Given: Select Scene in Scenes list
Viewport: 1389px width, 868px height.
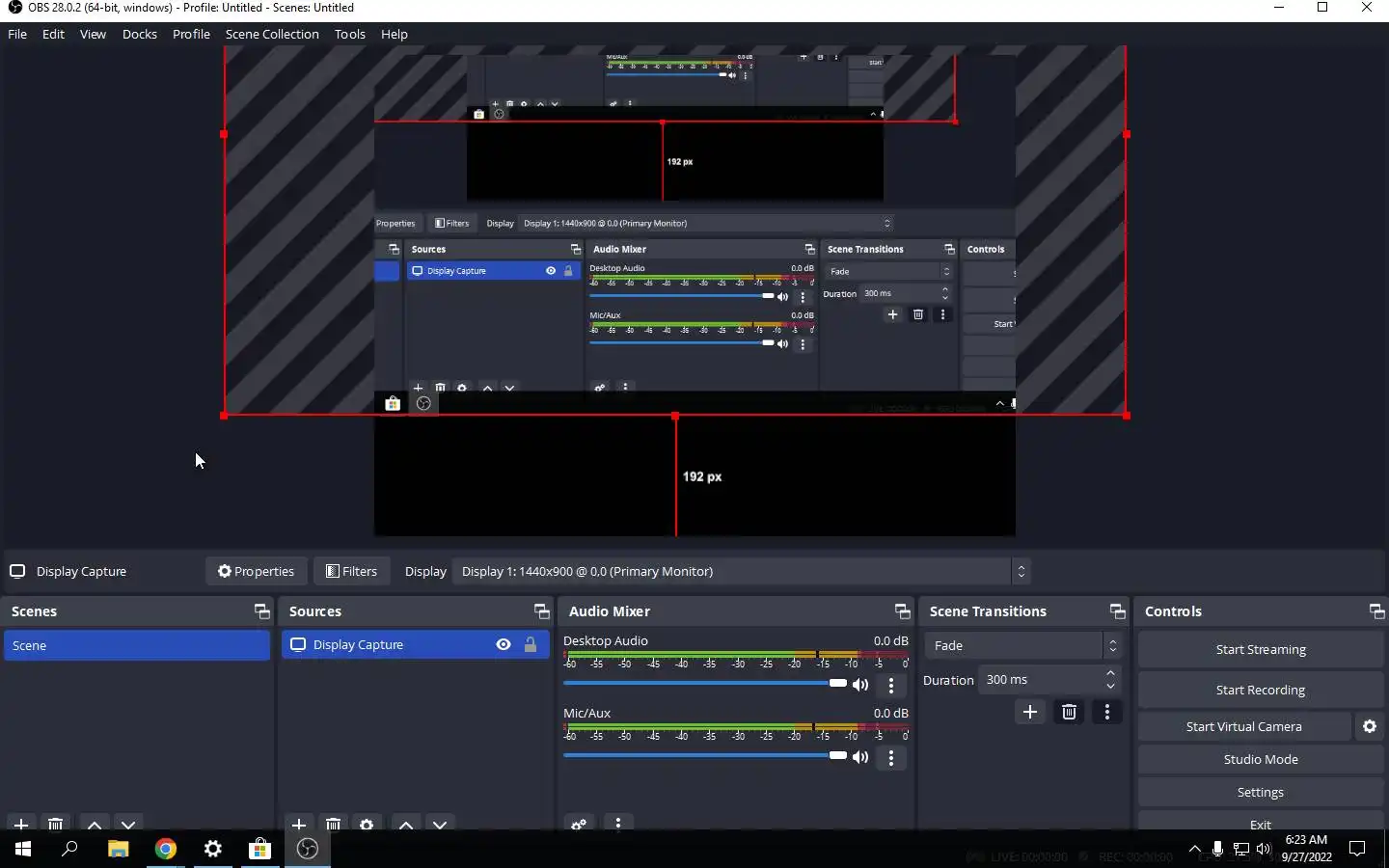Looking at the screenshot, I should tap(137, 645).
